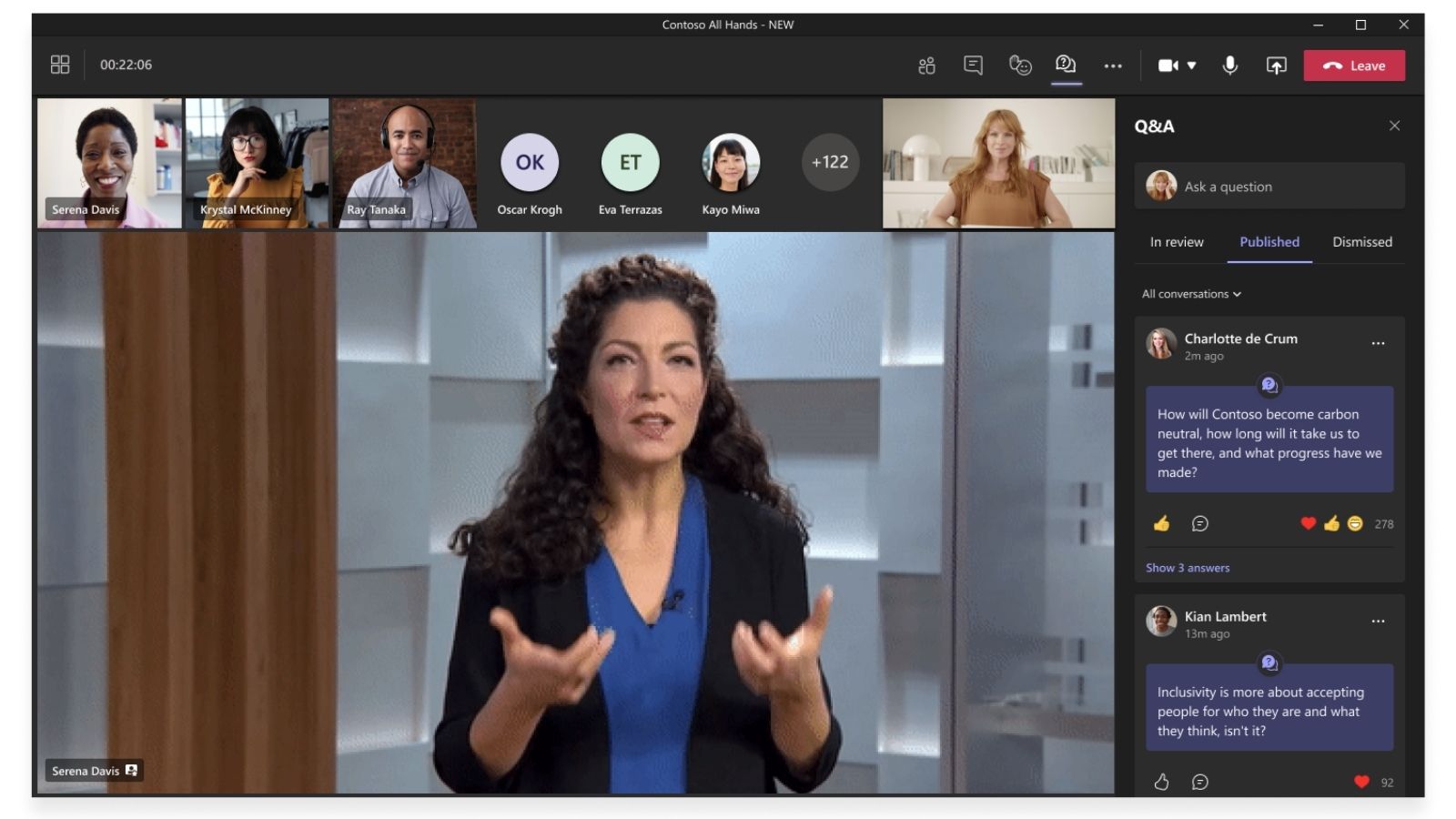
Task: Switch to the In review tab
Action: (x=1176, y=242)
